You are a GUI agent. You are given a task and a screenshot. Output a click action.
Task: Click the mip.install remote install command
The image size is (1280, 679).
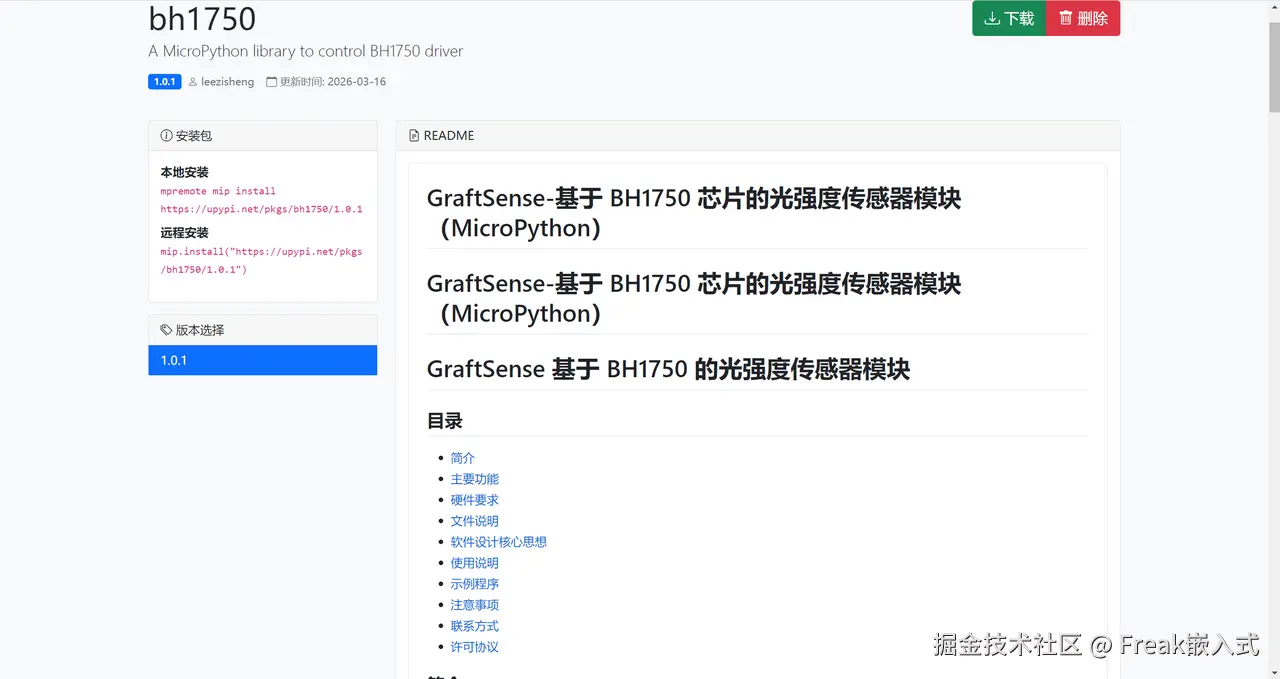pos(261,260)
